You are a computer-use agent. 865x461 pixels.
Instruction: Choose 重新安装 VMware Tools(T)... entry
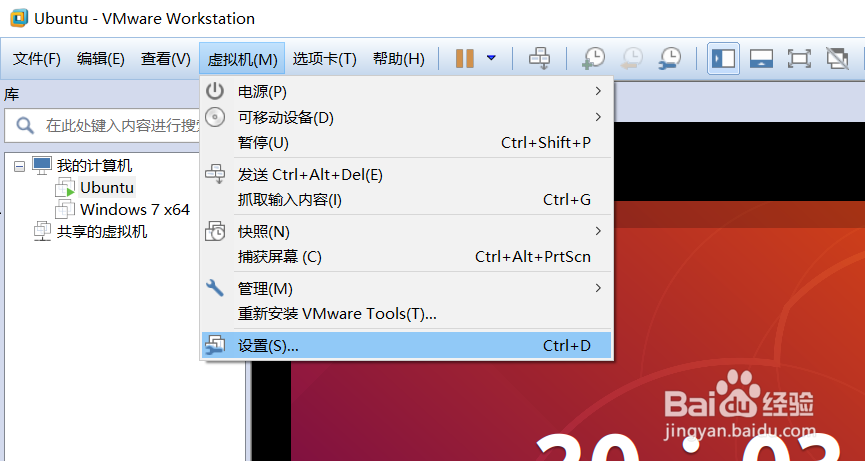(x=407, y=314)
